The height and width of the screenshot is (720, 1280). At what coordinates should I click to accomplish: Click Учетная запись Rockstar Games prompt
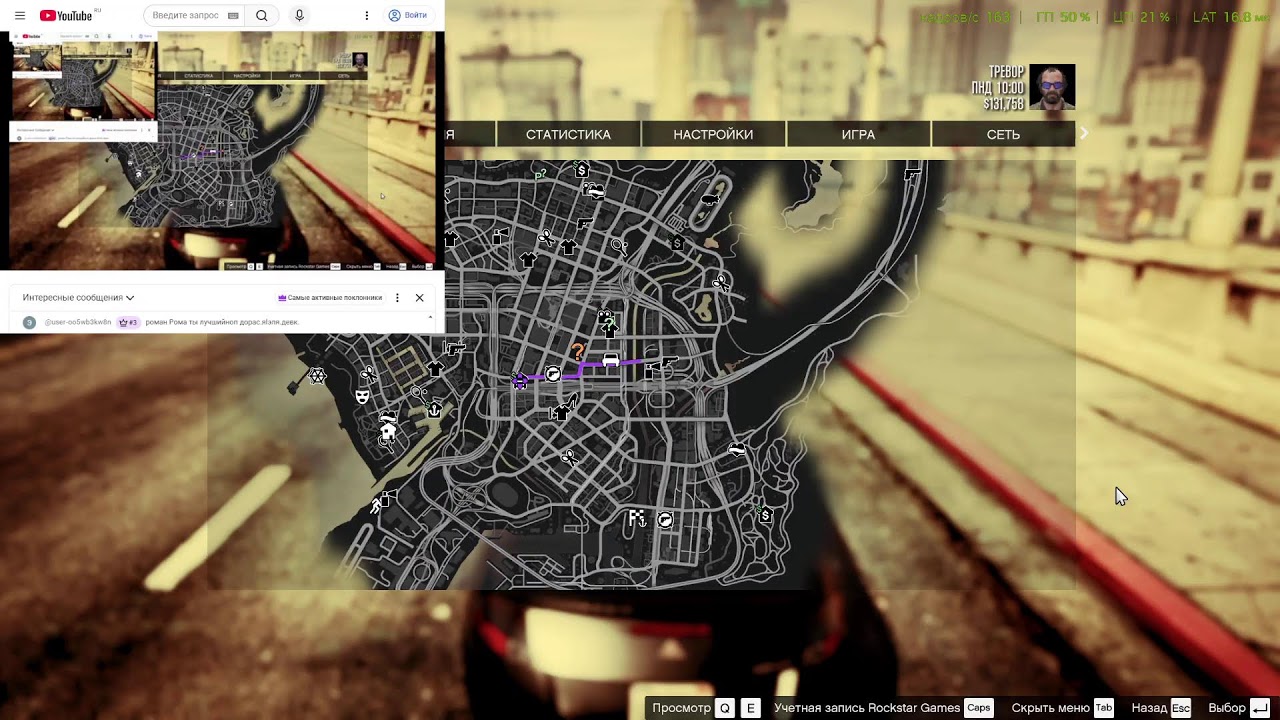tap(882, 708)
